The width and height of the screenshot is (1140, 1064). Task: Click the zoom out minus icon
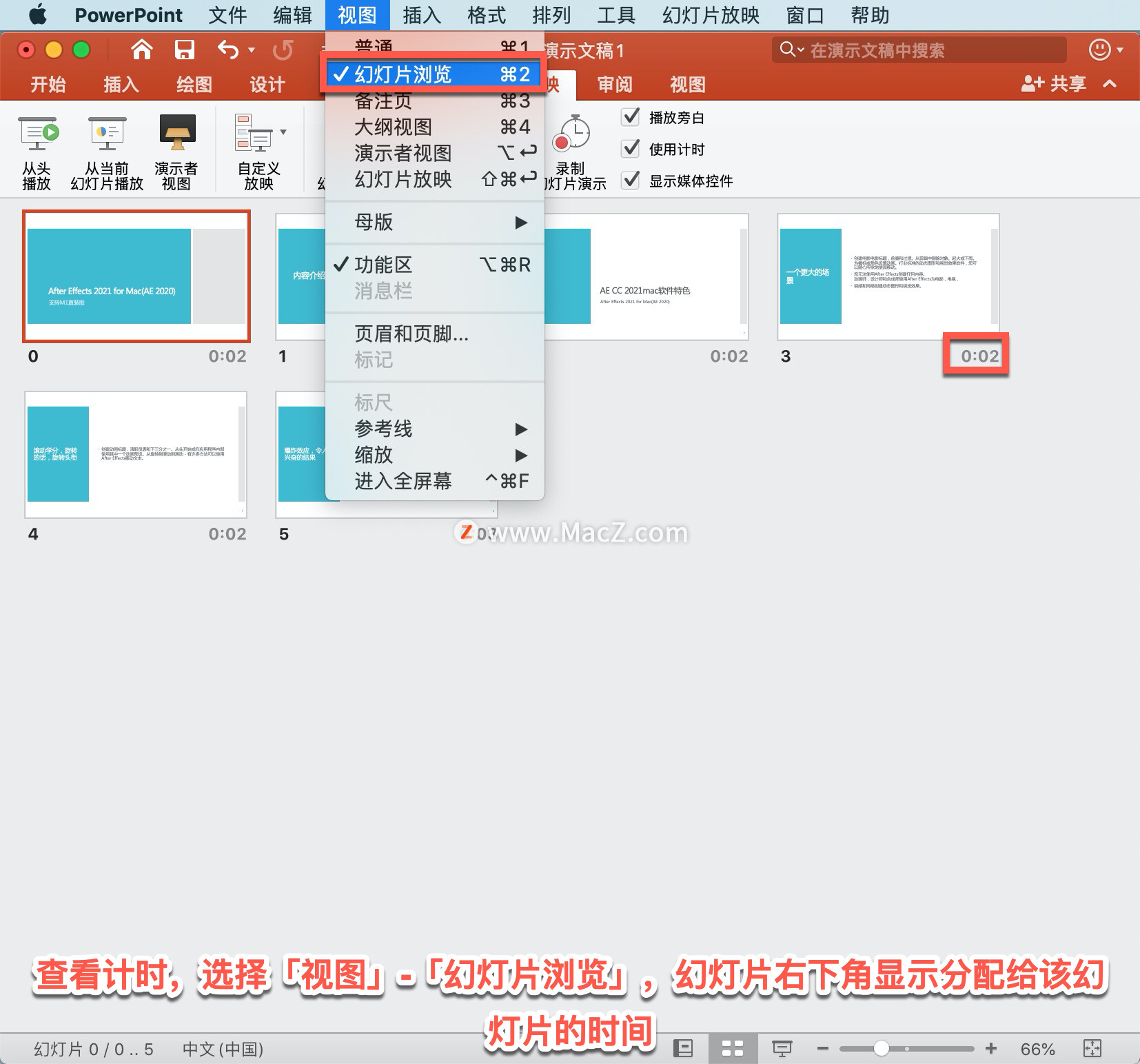(x=822, y=1049)
